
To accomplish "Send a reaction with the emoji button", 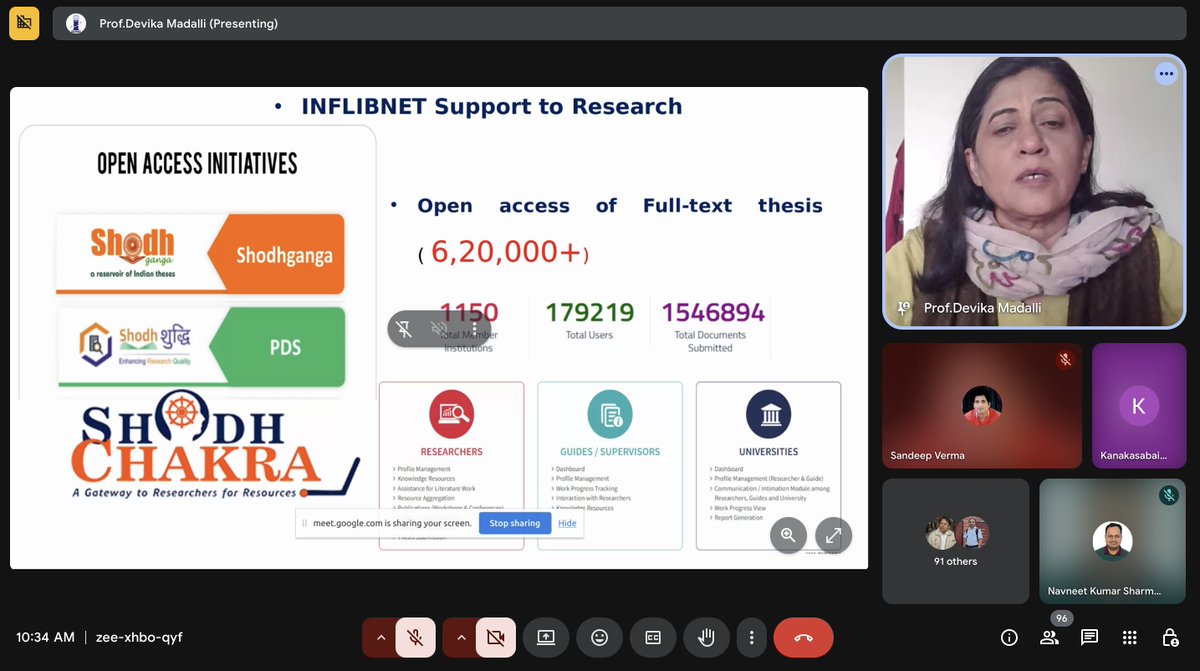I will [x=599, y=637].
